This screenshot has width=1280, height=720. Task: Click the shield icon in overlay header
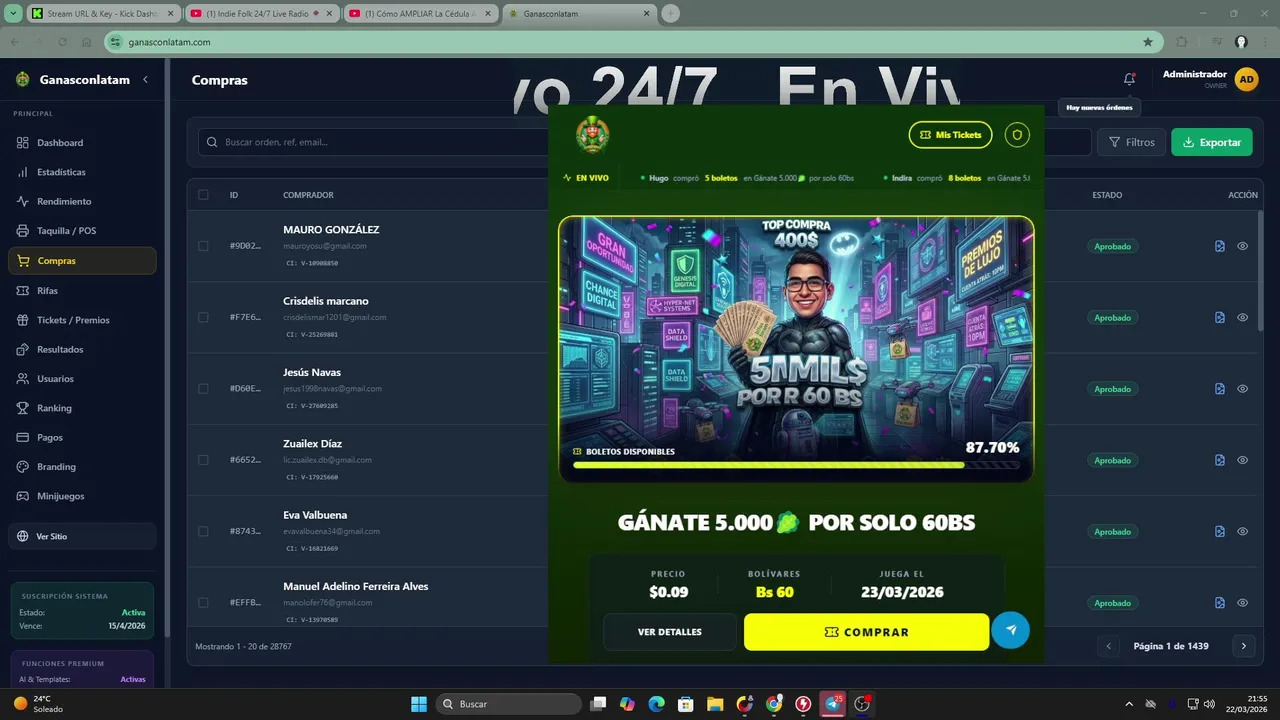tap(1017, 134)
